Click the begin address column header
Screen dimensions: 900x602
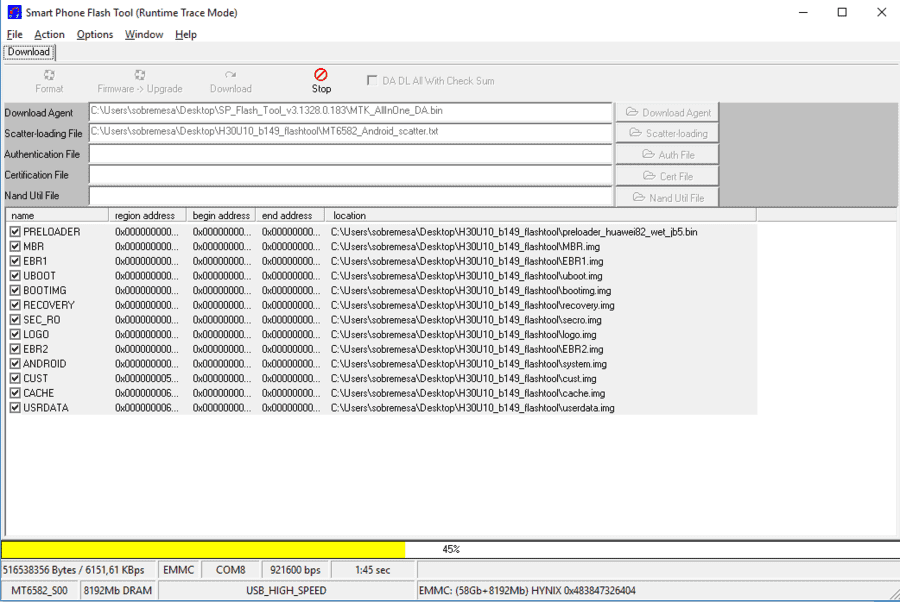221,216
